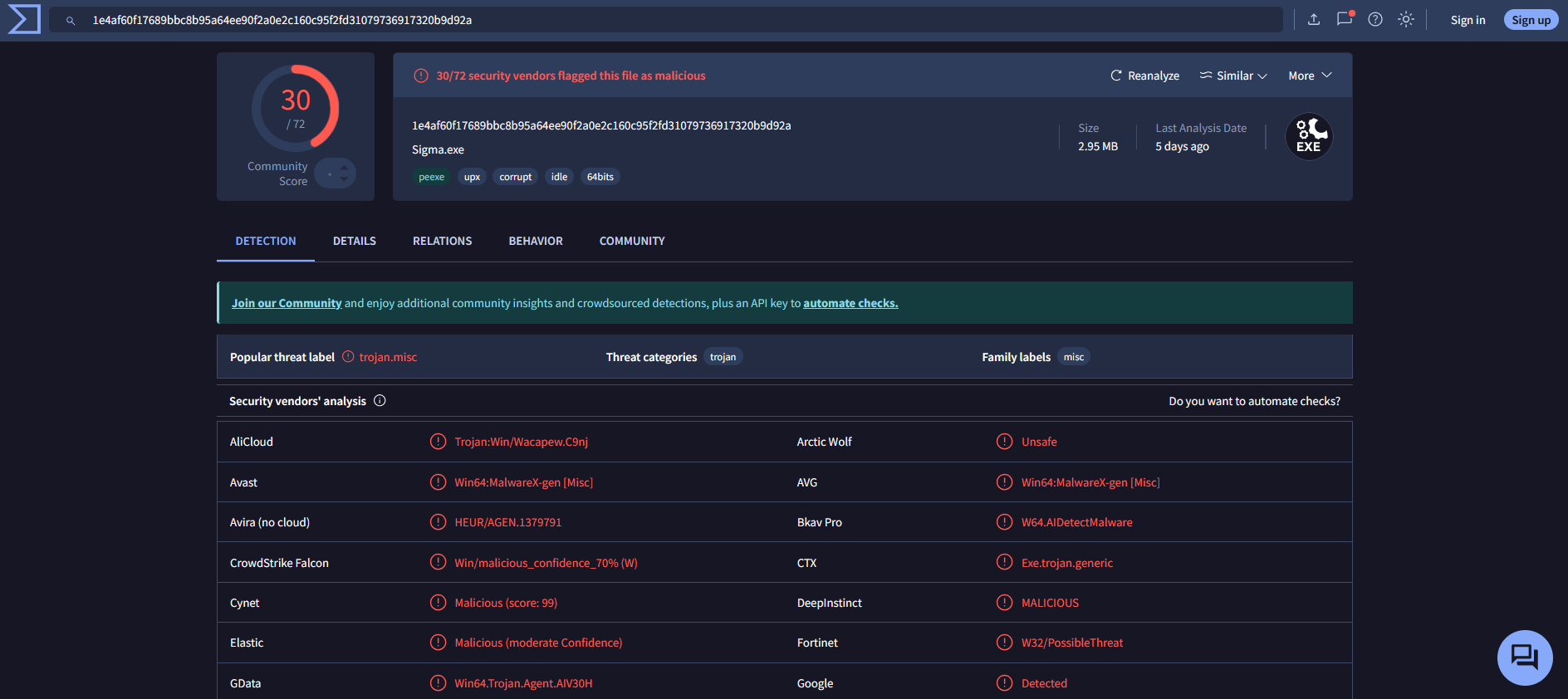Click the alert icon in AVG row
Screen dimensions: 1568x699
tap(1004, 482)
